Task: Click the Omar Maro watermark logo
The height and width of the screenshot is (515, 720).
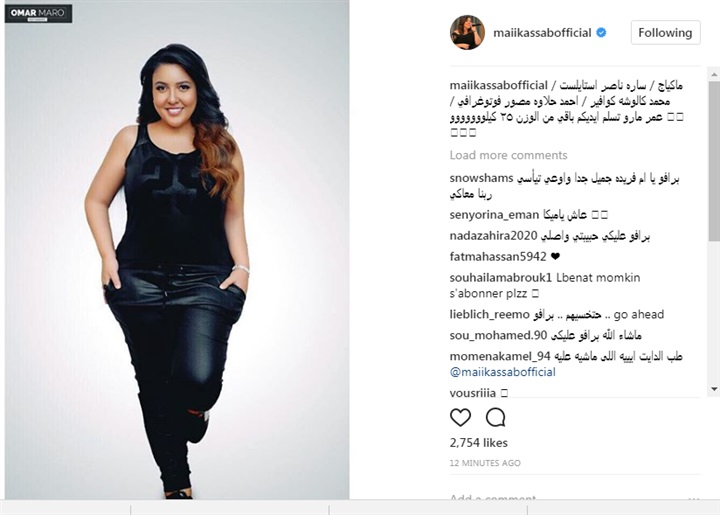Action: pos(39,13)
